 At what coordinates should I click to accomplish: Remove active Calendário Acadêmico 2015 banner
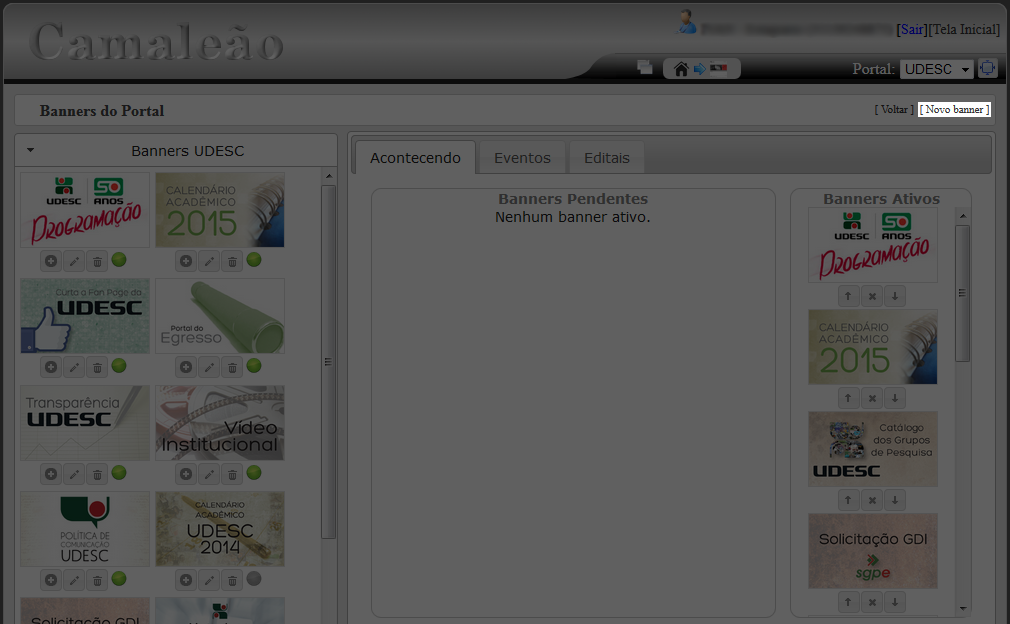click(872, 398)
